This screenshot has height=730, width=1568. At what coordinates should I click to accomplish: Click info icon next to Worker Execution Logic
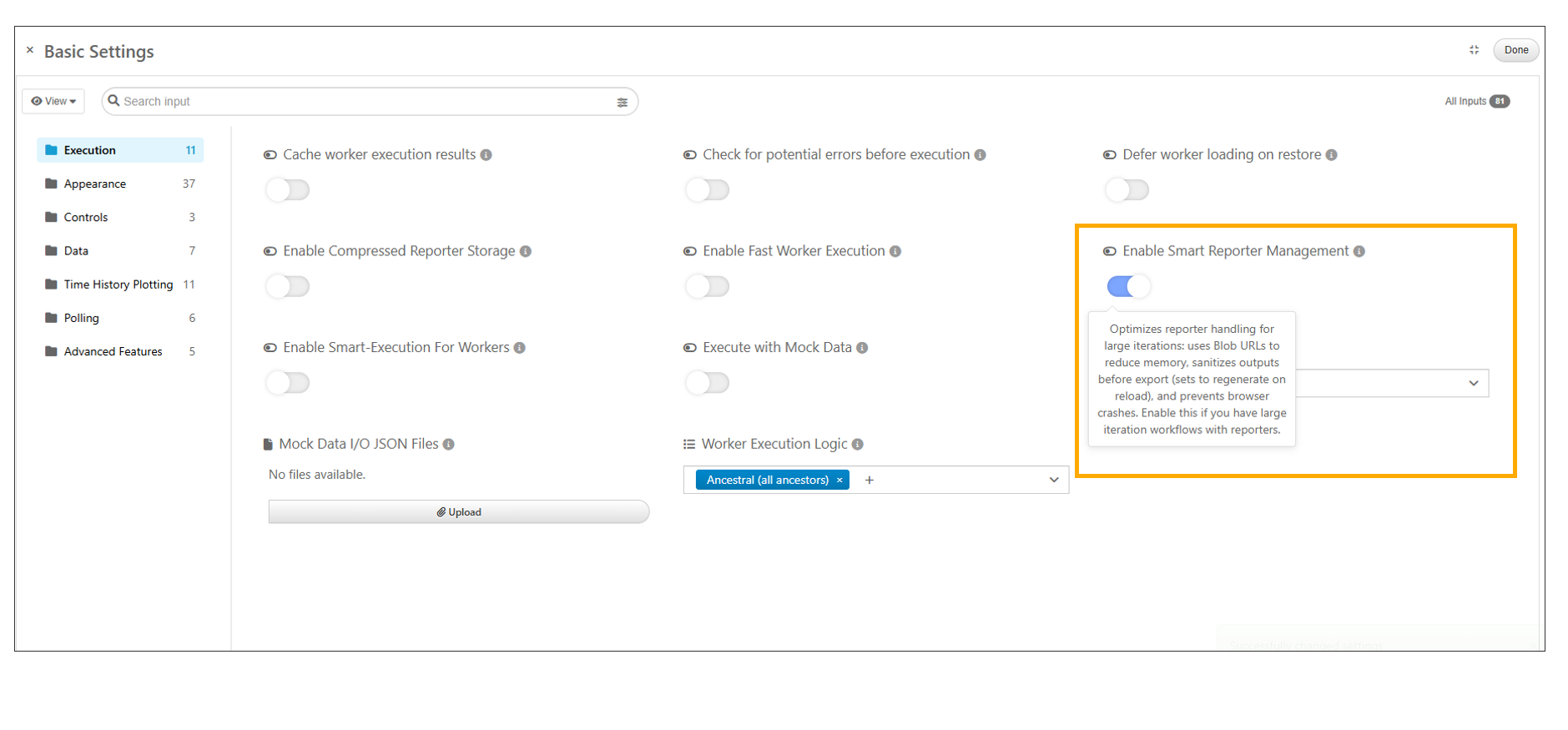coord(858,445)
